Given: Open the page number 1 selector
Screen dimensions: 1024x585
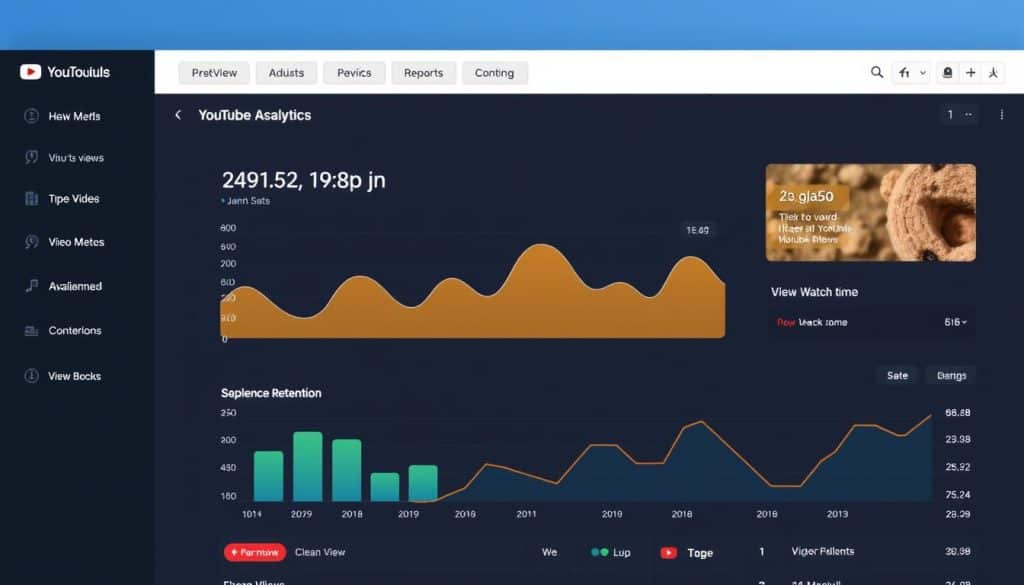Looking at the screenshot, I should (x=959, y=115).
